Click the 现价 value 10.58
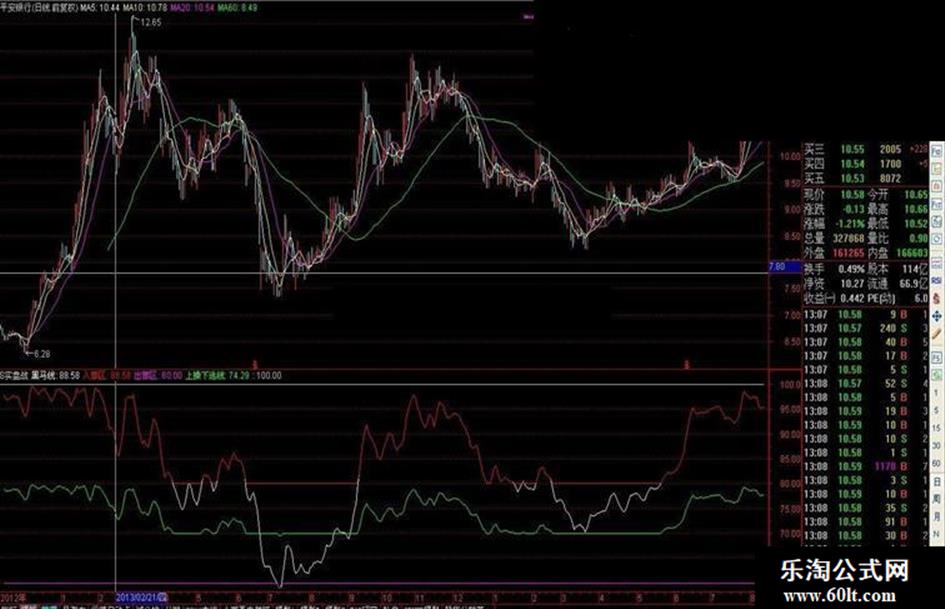Viewport: 945px width, 609px height. (x=852, y=195)
